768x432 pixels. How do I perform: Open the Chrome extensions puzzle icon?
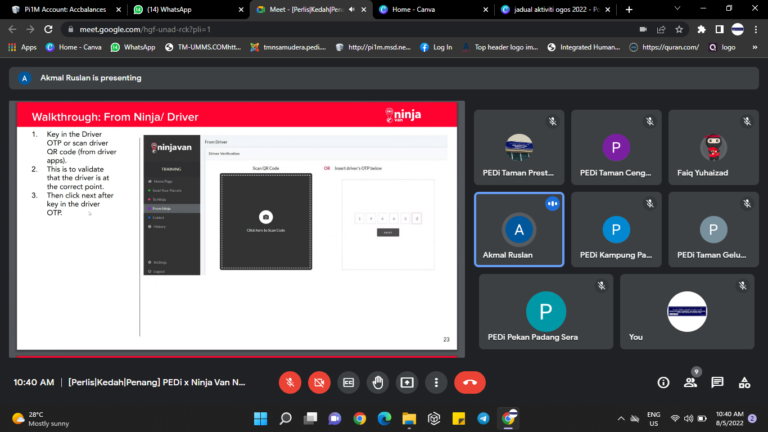pos(701,29)
